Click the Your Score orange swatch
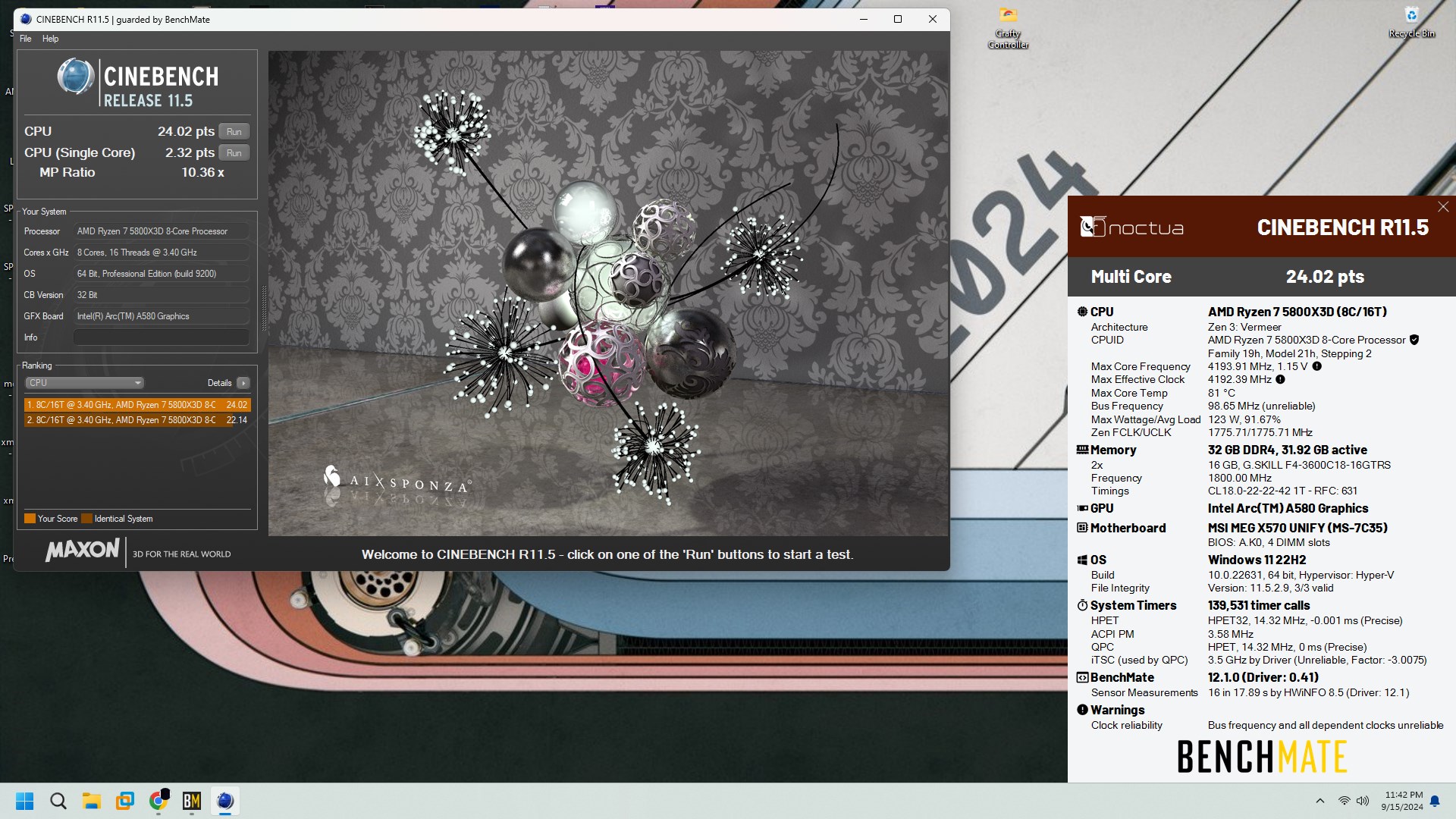The image size is (1456, 819). pos(30,519)
